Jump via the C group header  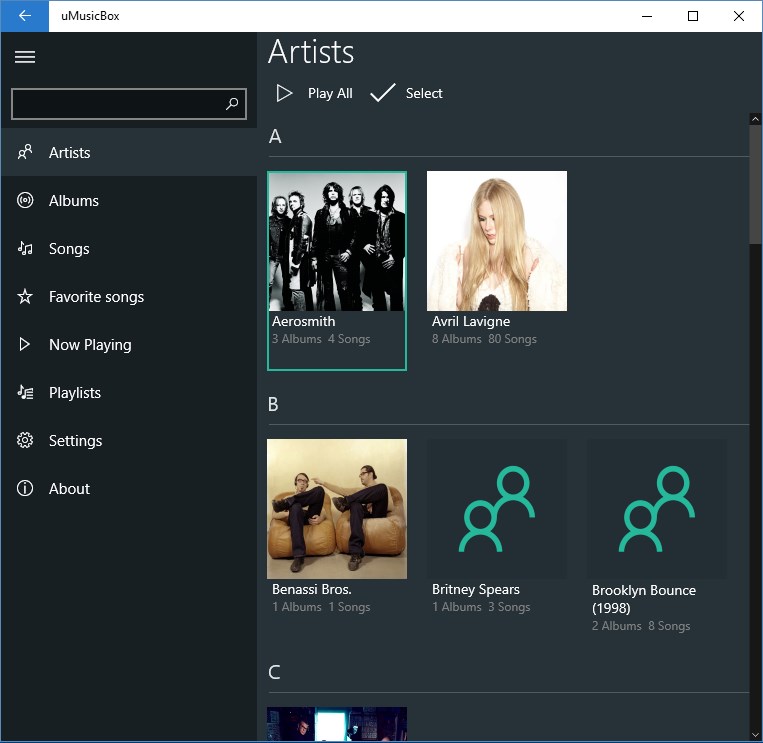(x=274, y=672)
